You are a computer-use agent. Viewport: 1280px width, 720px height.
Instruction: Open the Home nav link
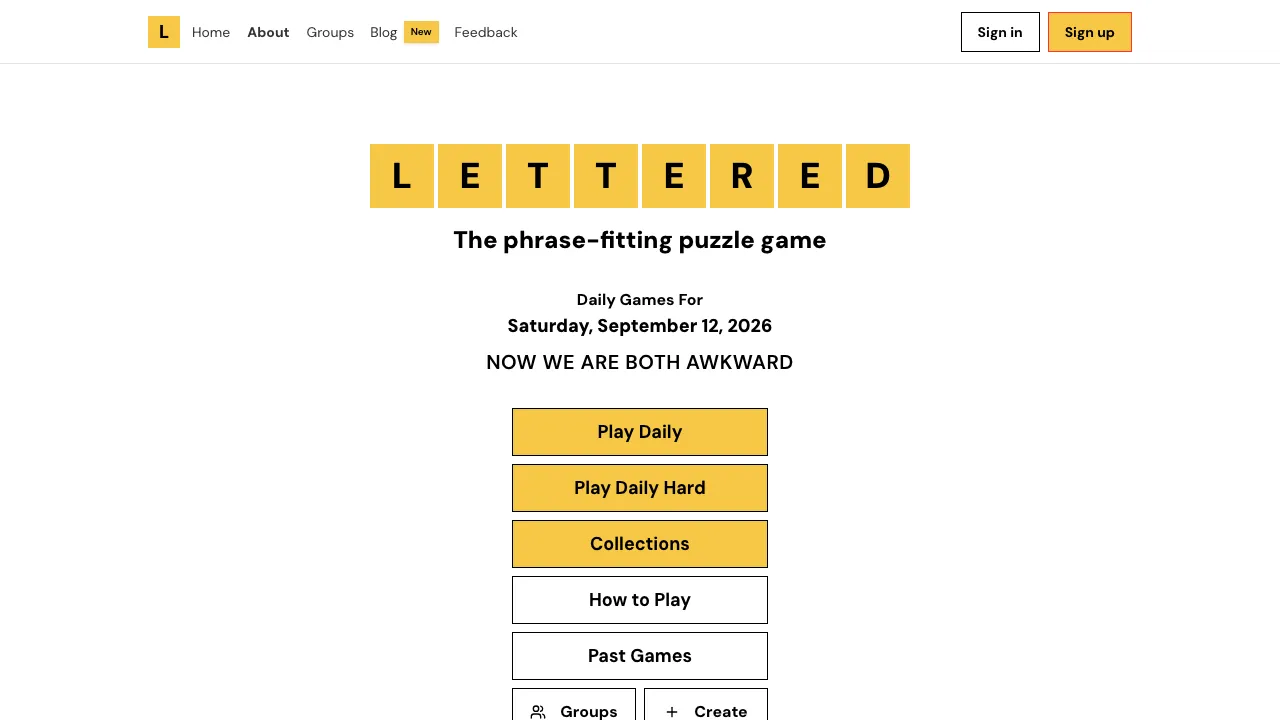tap(211, 32)
